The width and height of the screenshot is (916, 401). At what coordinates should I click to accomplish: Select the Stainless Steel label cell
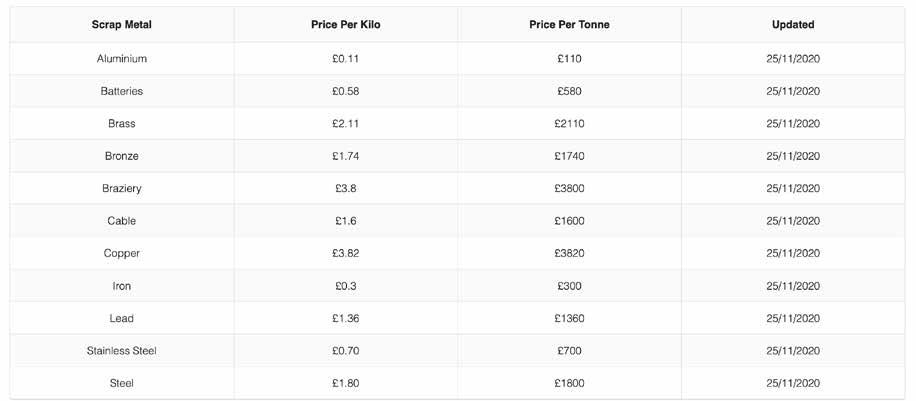click(121, 351)
